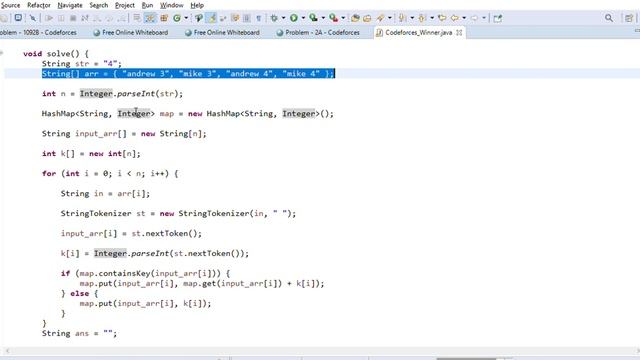Click the Terminate (stop) debug icon
Viewport: 640px width, 360px height.
(73, 18)
